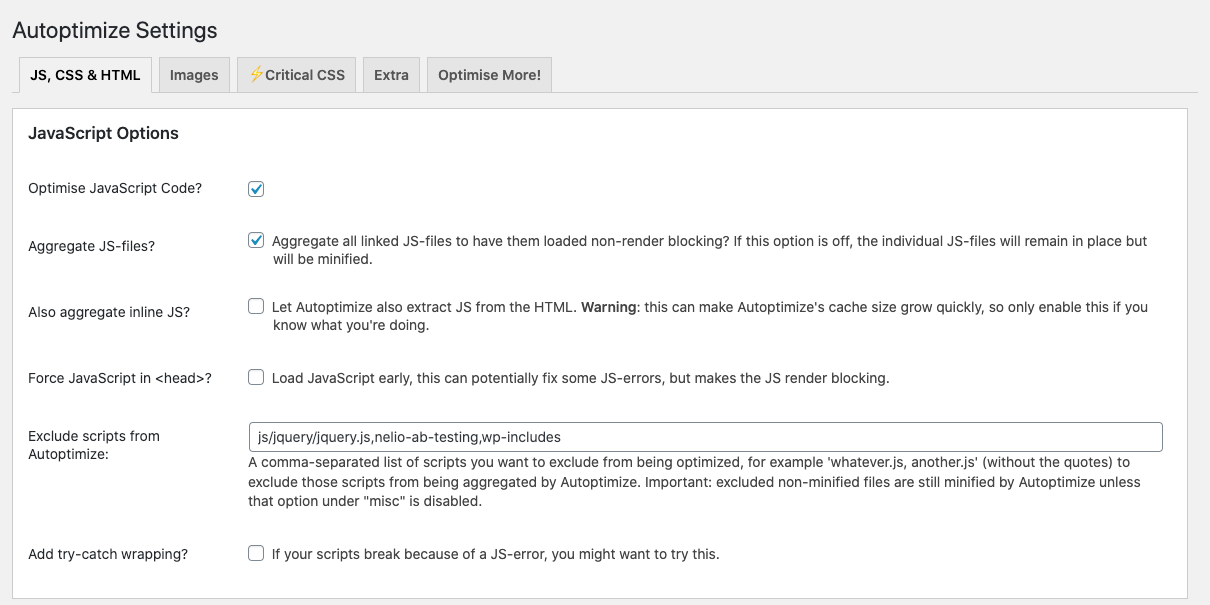1210x605 pixels.
Task: Click the 'Load JavaScript early' label text
Action: tap(580, 378)
